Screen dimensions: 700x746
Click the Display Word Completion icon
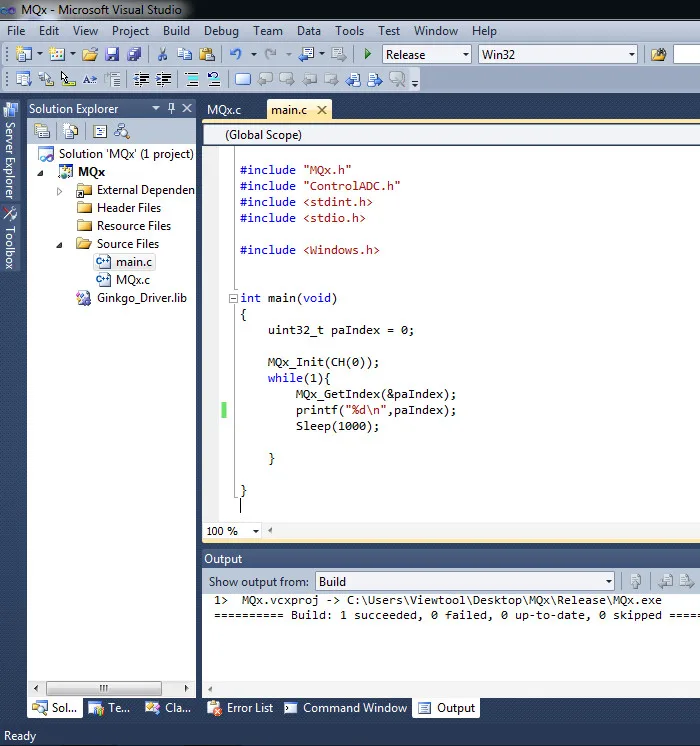(90, 79)
